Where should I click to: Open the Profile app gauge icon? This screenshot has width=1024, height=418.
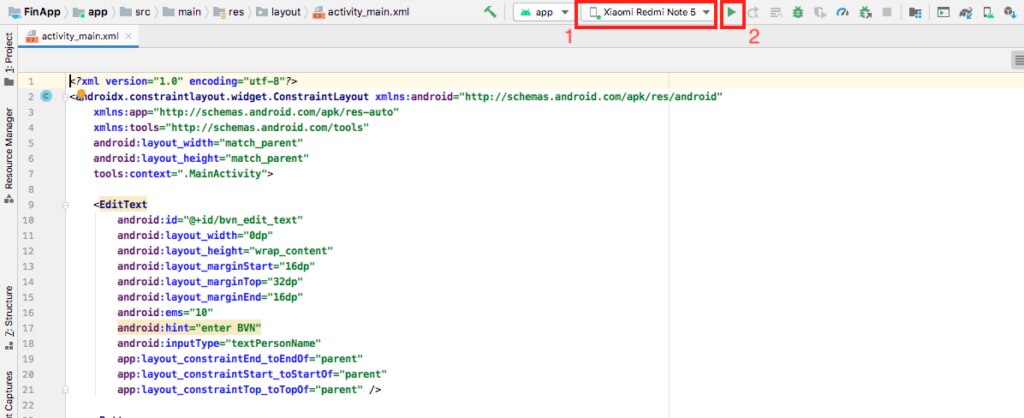click(x=842, y=12)
